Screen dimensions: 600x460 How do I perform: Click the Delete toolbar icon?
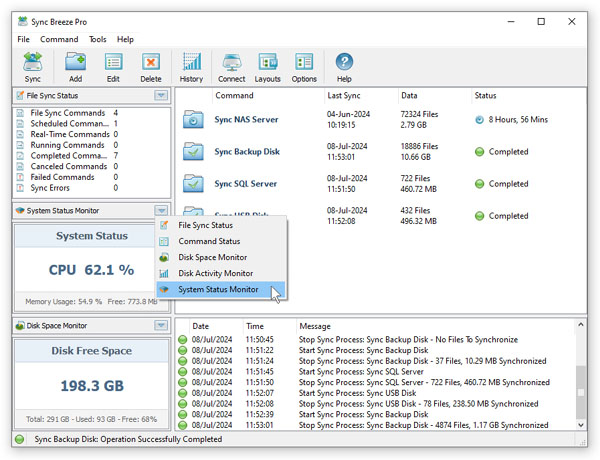tap(151, 62)
